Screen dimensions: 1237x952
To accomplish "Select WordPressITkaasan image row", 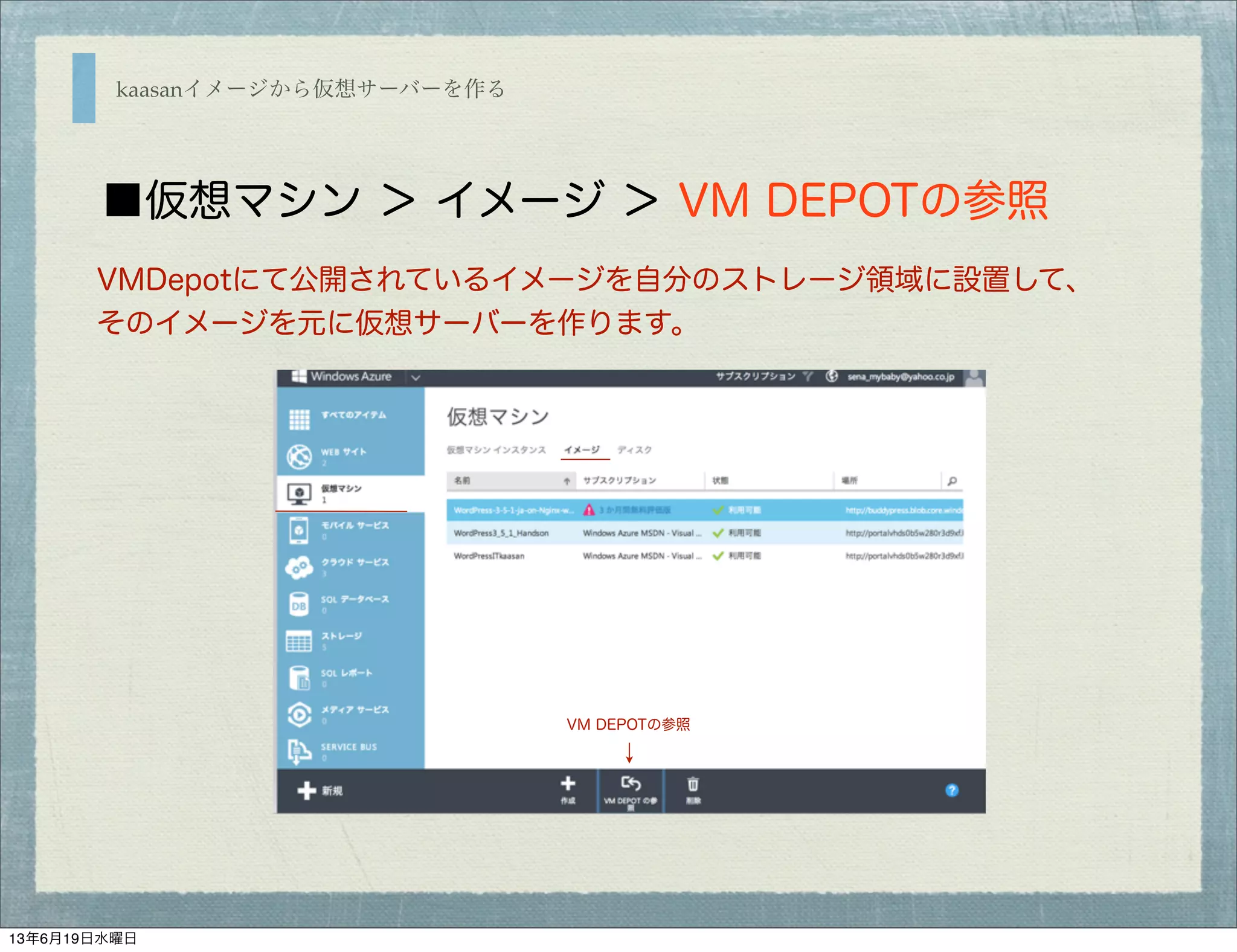I will [x=704, y=556].
